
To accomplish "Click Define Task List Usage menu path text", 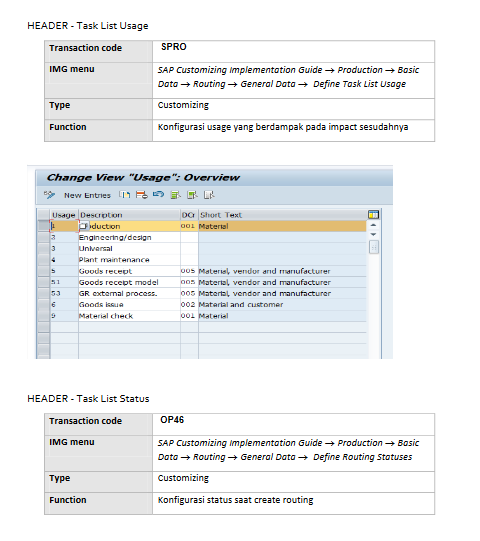I will click(x=359, y=84).
